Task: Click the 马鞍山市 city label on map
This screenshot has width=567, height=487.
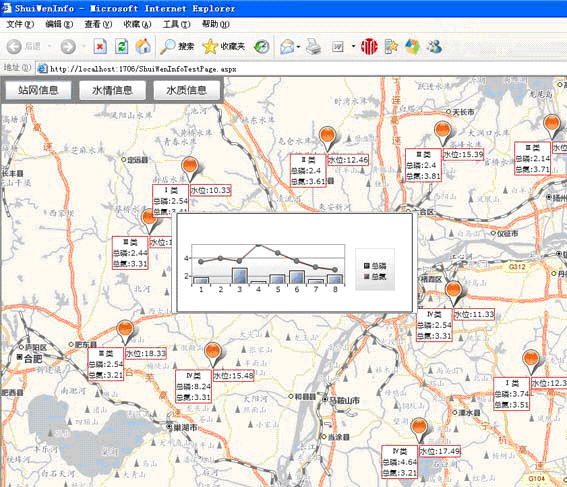Action: [344, 400]
